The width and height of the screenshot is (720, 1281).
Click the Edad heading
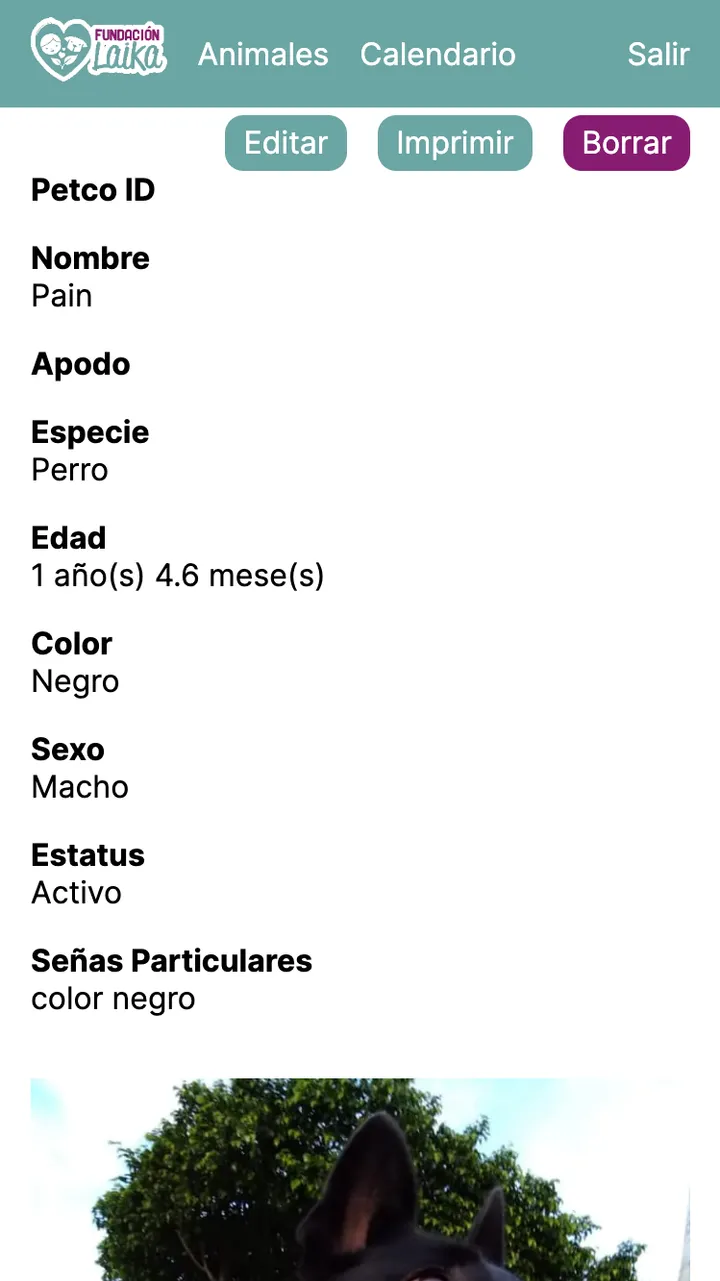point(69,538)
